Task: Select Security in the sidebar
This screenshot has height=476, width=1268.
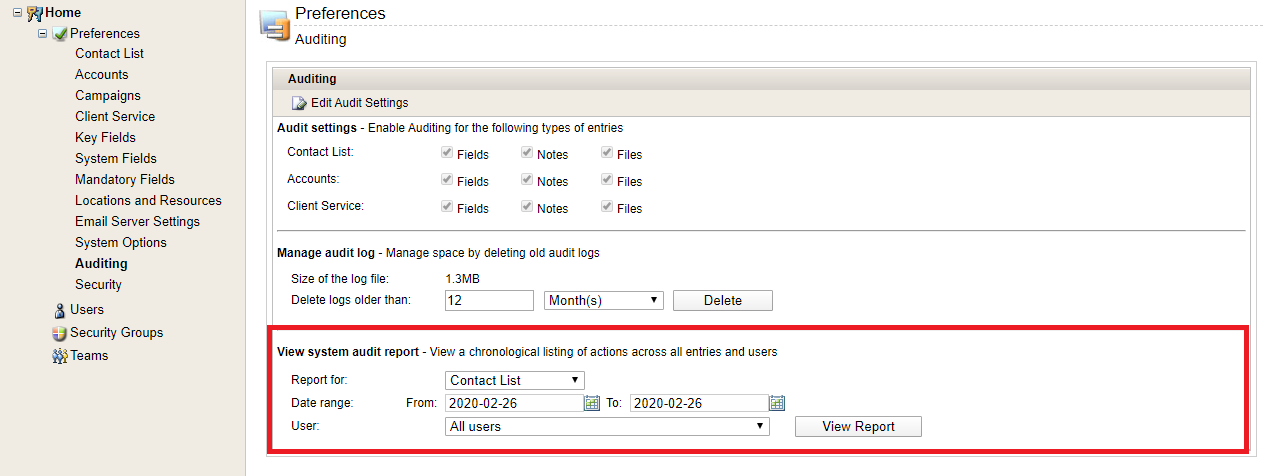Action: point(98,285)
